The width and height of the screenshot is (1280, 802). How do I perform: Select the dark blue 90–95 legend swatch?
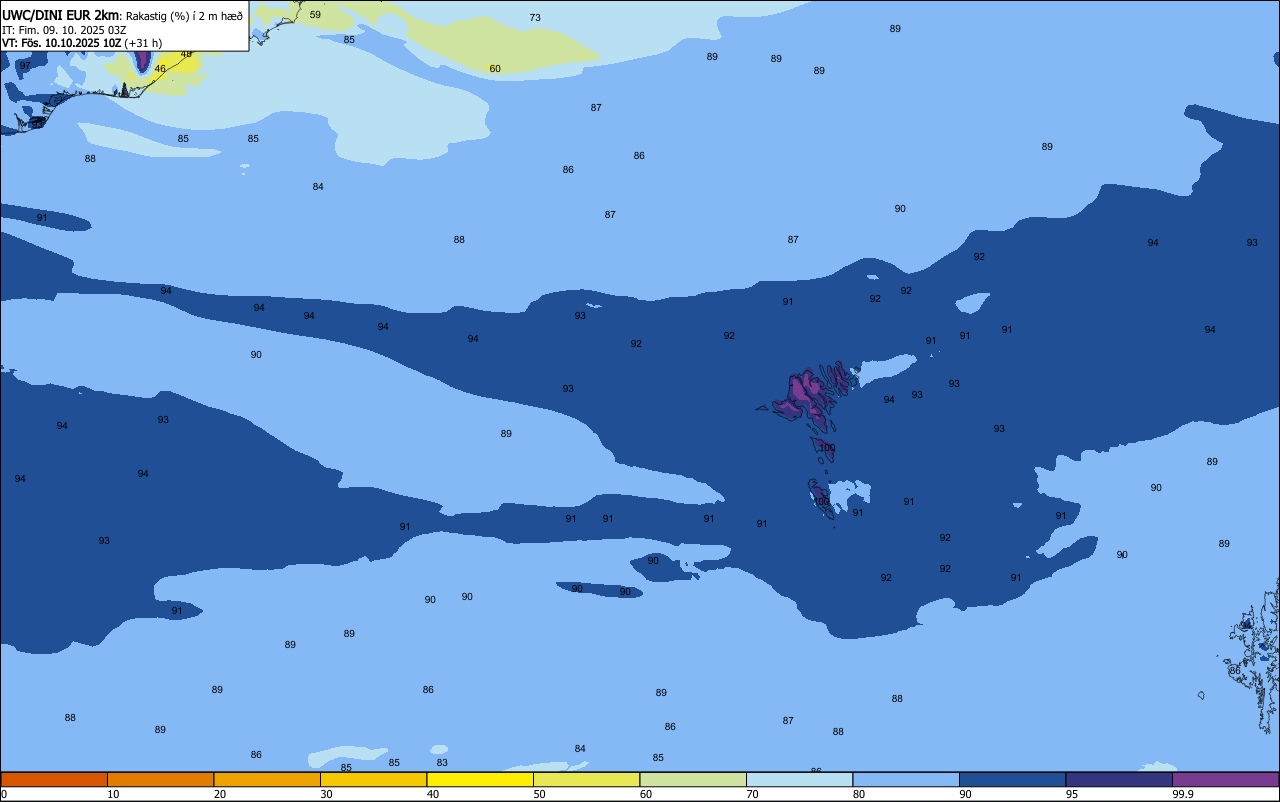tap(1012, 779)
